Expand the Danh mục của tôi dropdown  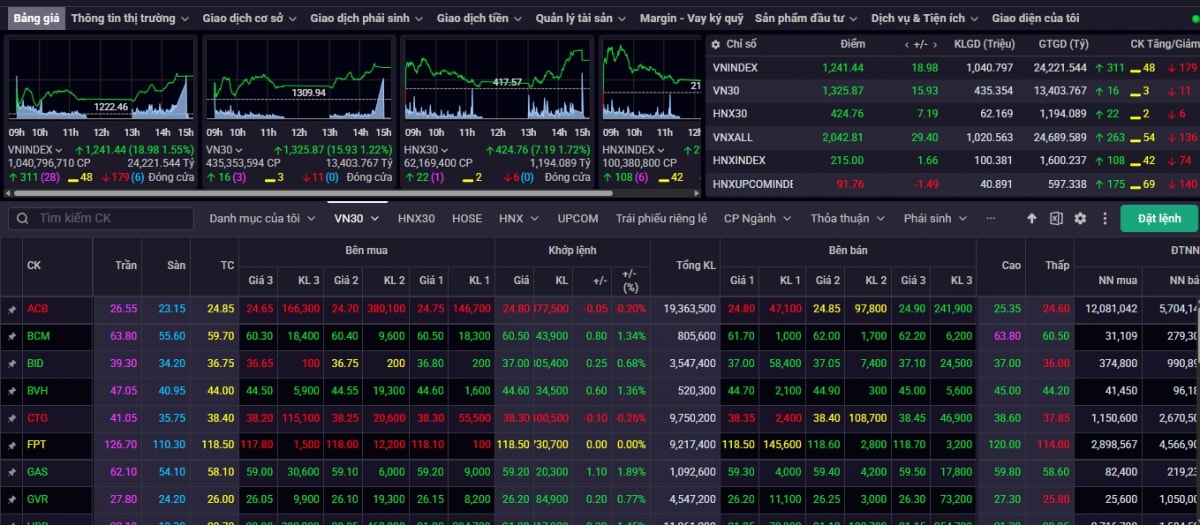tap(261, 218)
